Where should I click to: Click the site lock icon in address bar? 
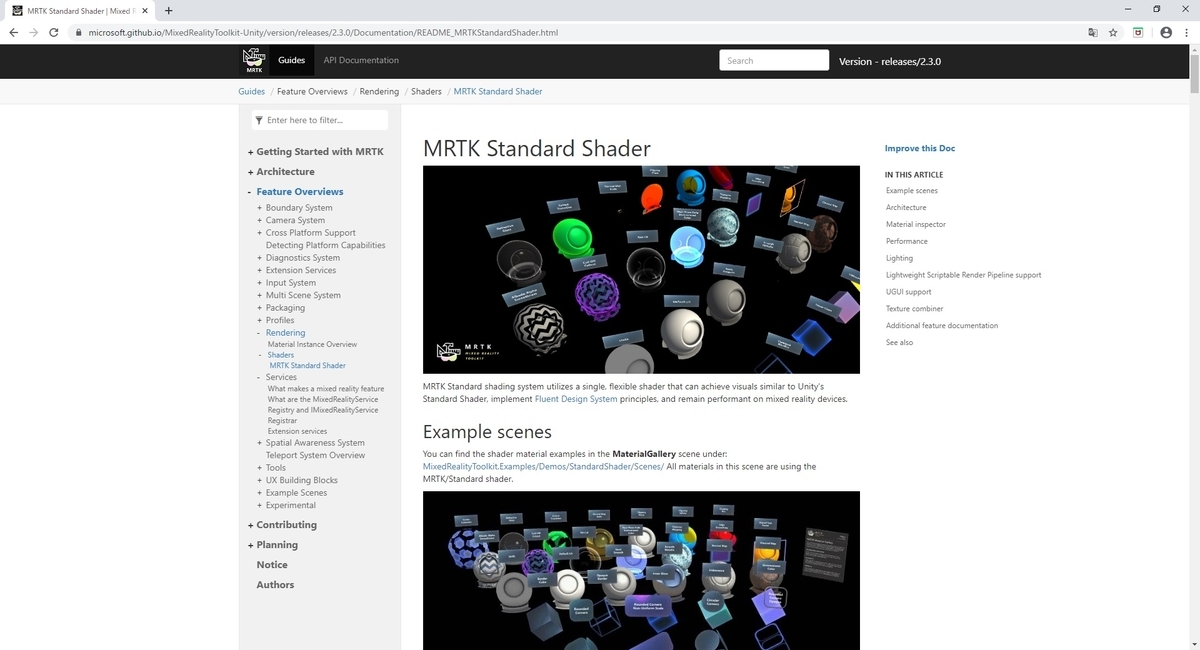click(x=78, y=32)
